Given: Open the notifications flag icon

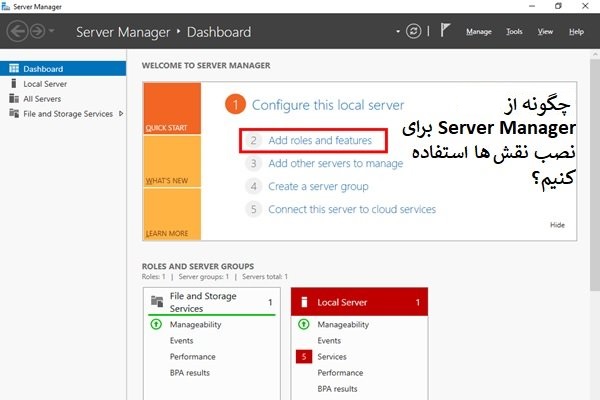Looking at the screenshot, I should click(445, 31).
